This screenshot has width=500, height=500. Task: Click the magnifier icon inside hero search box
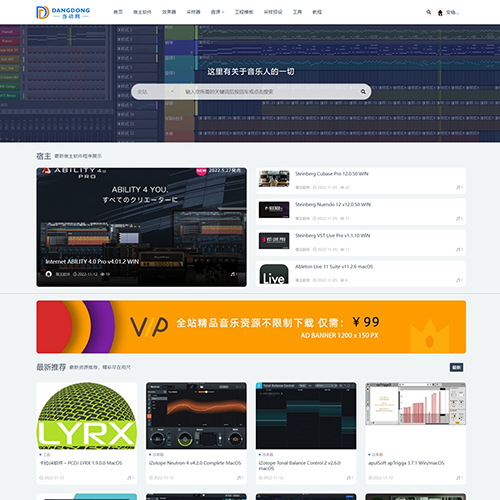363,92
